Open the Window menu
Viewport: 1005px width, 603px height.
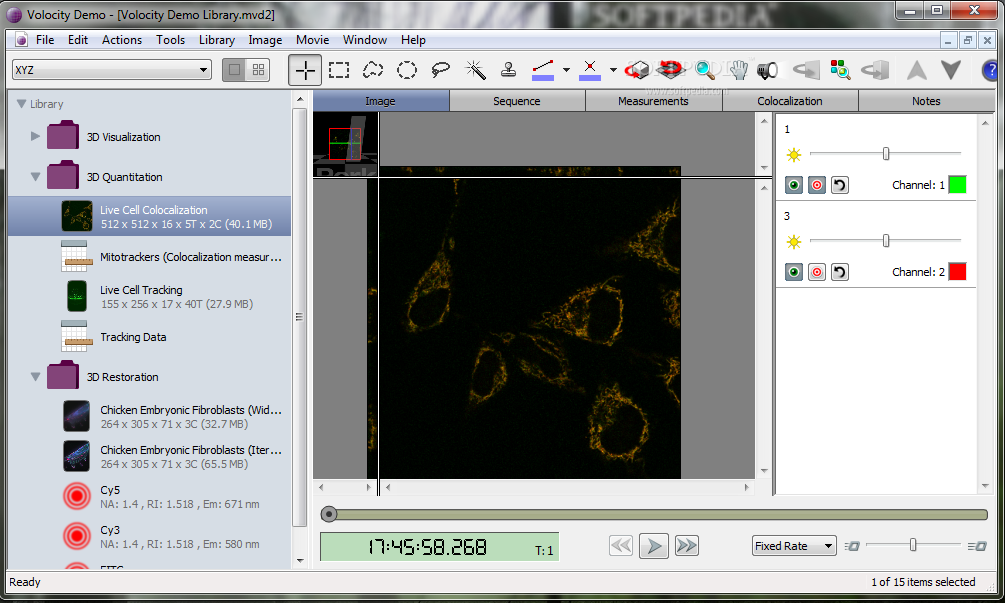365,40
